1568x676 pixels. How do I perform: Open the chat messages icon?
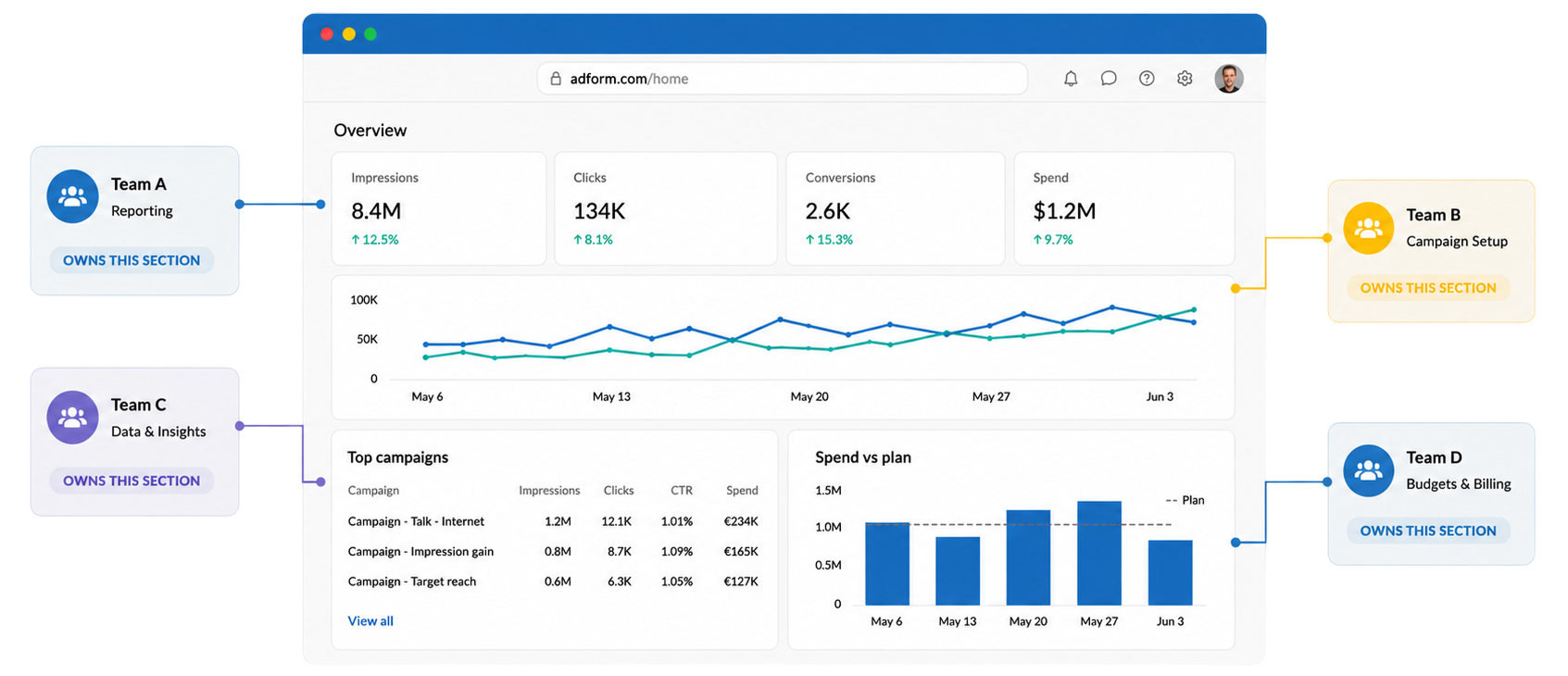[1109, 79]
